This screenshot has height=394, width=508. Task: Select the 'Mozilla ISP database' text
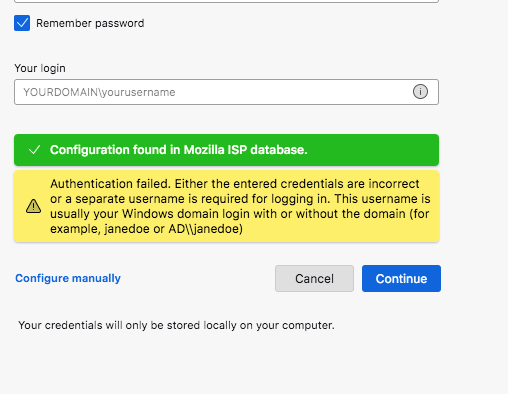pyautogui.click(x=245, y=150)
